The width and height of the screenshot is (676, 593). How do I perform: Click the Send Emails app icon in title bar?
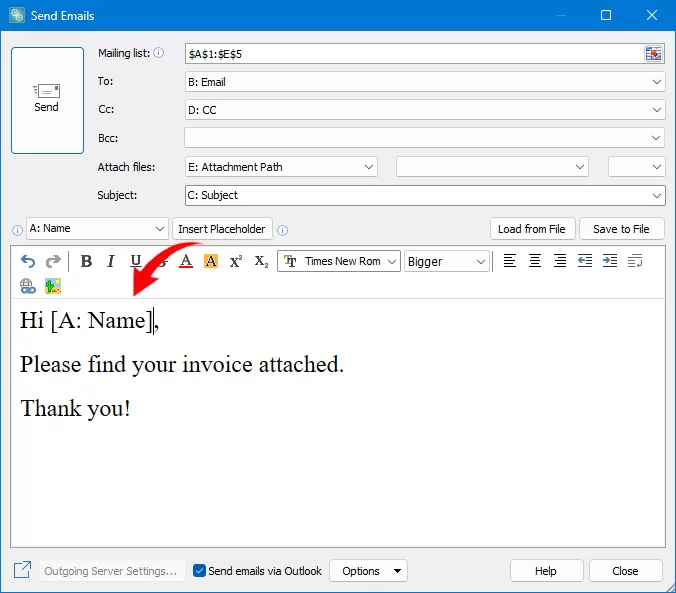[17, 16]
